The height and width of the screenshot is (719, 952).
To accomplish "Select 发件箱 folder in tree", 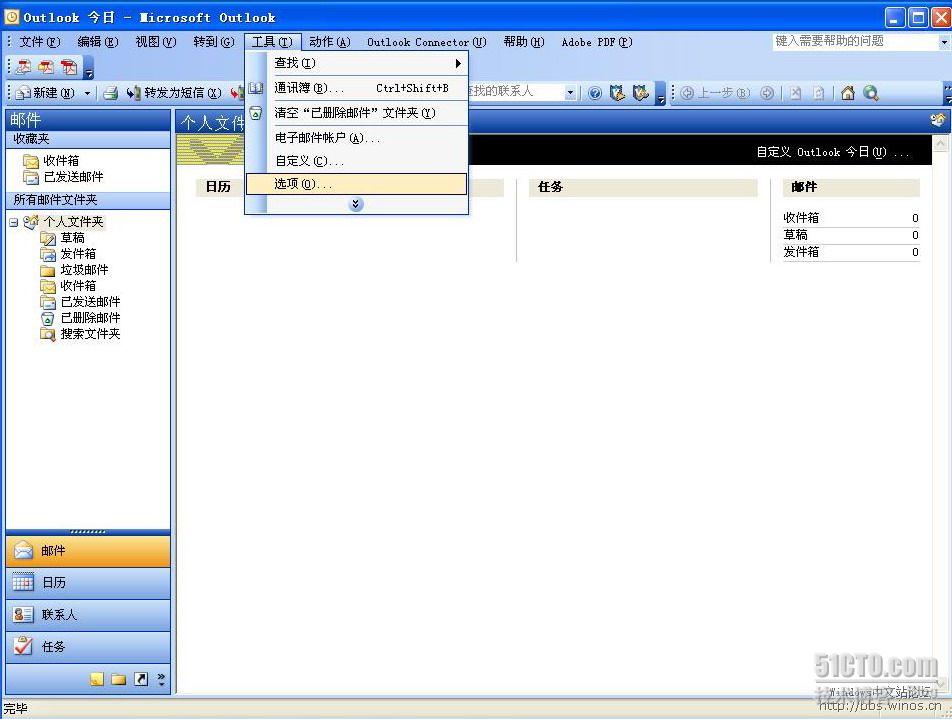I will click(x=78, y=254).
